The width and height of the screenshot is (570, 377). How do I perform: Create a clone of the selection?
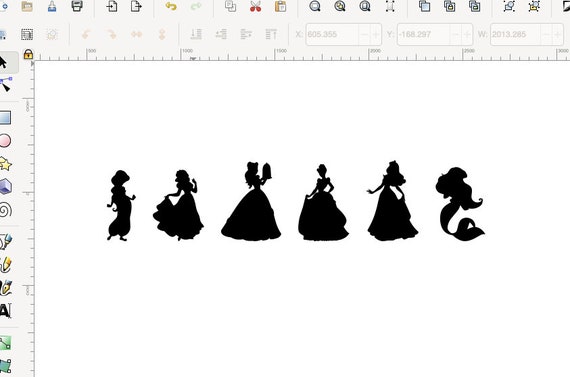tap(450, 6)
